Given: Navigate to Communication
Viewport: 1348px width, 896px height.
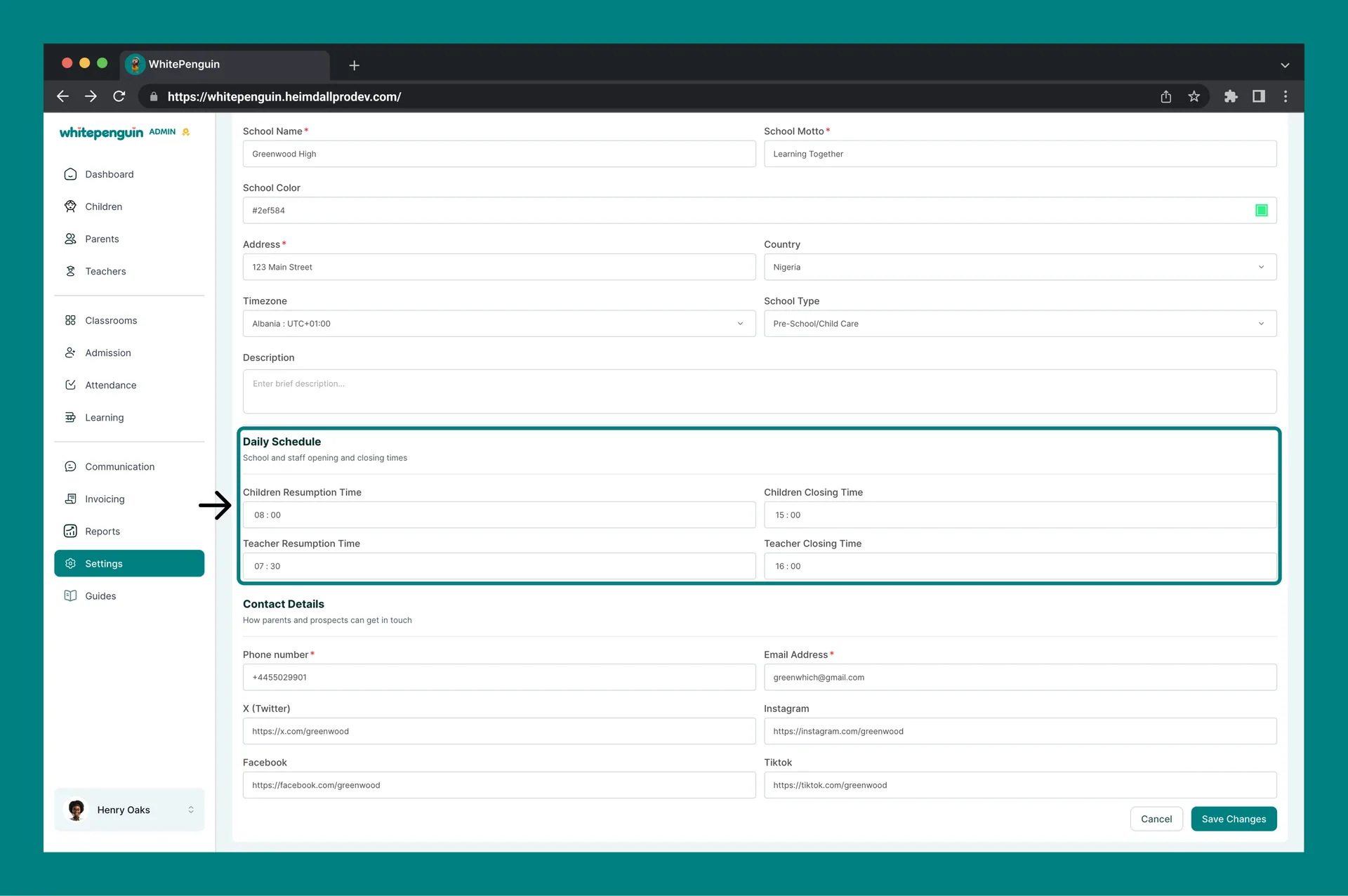Looking at the screenshot, I should click(x=129, y=466).
